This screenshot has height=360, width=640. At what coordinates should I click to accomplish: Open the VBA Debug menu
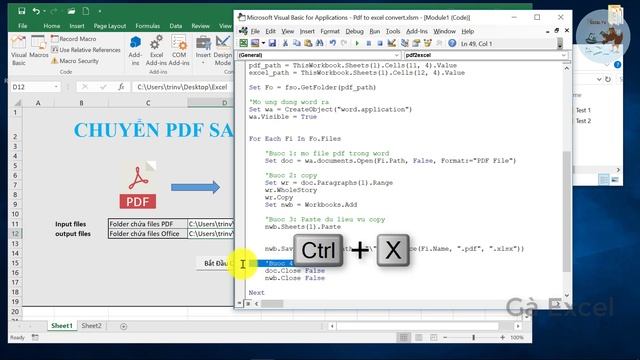click(x=354, y=31)
